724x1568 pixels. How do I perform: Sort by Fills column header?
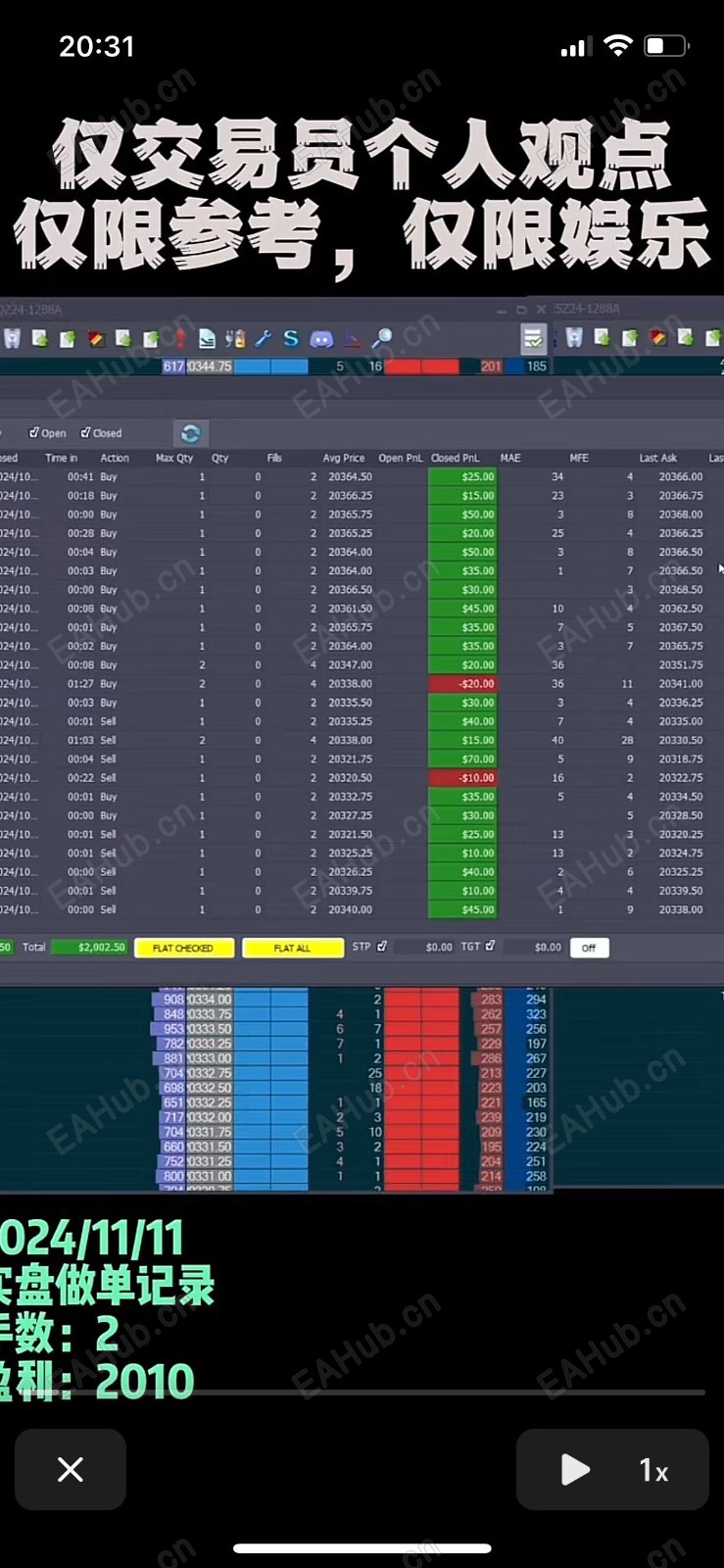[x=274, y=458]
